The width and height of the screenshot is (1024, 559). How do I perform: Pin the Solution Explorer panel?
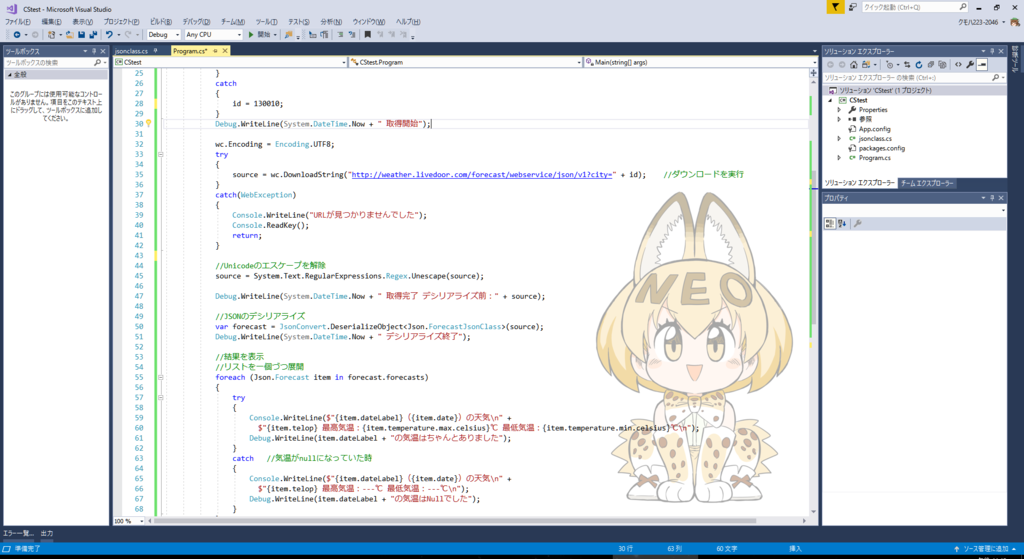coord(992,51)
